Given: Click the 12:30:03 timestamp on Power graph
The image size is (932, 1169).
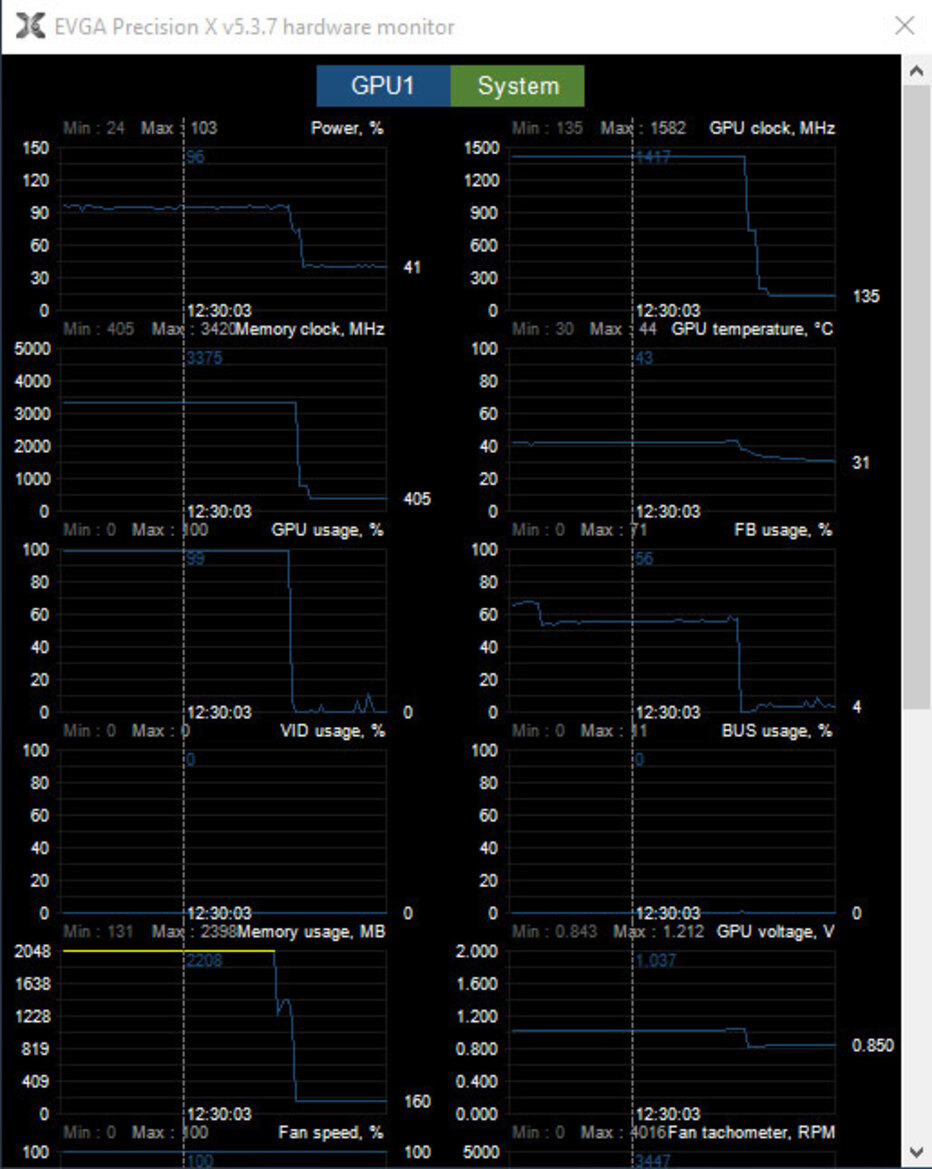Looking at the screenshot, I should click(219, 311).
